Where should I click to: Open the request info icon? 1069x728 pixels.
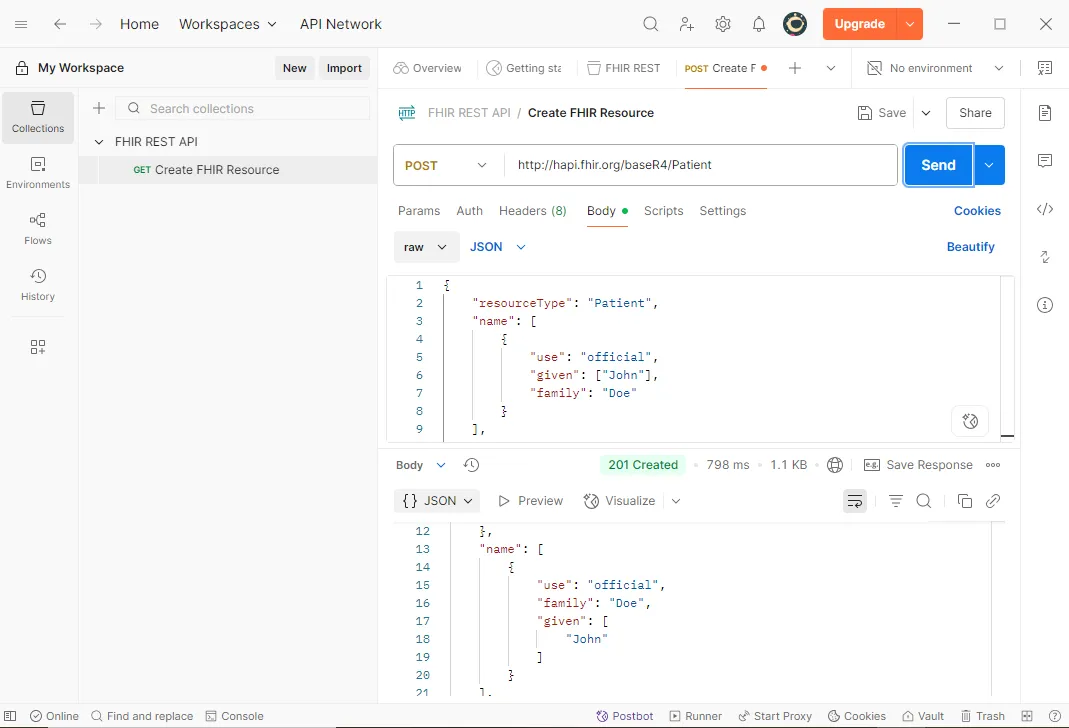click(1045, 305)
